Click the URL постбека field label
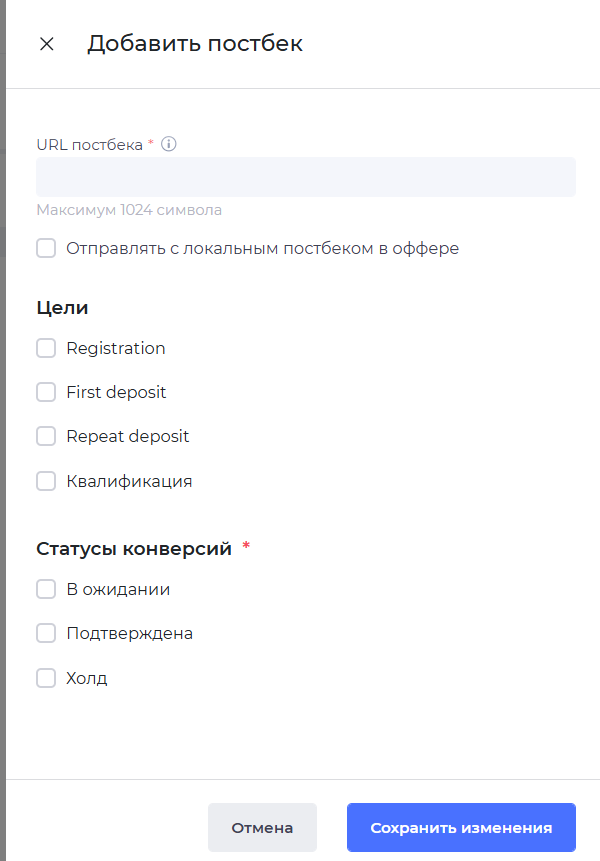The height and width of the screenshot is (861, 600). click(x=89, y=144)
